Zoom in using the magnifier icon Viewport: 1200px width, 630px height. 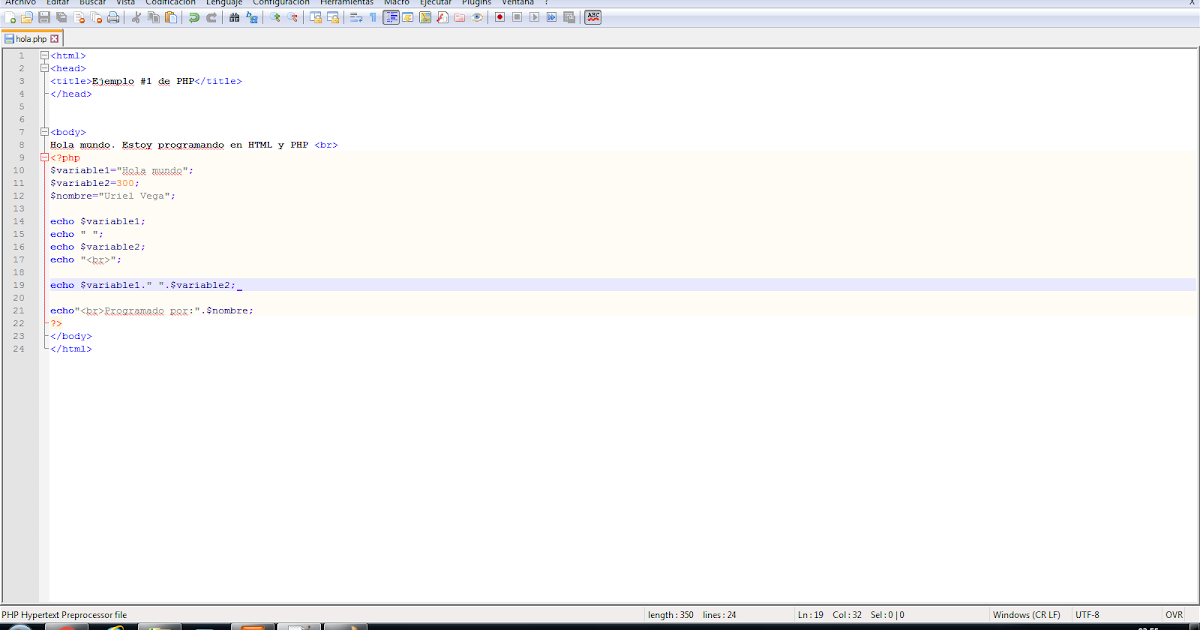(x=276, y=17)
